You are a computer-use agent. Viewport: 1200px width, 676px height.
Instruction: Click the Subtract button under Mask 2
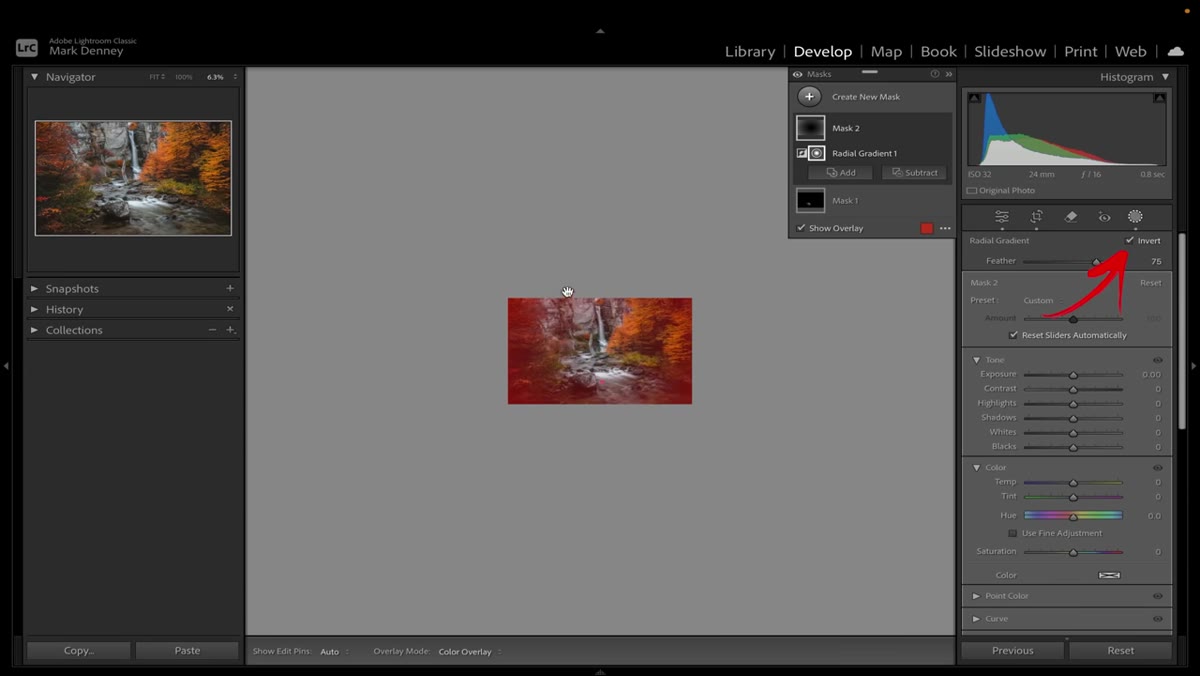(x=914, y=173)
